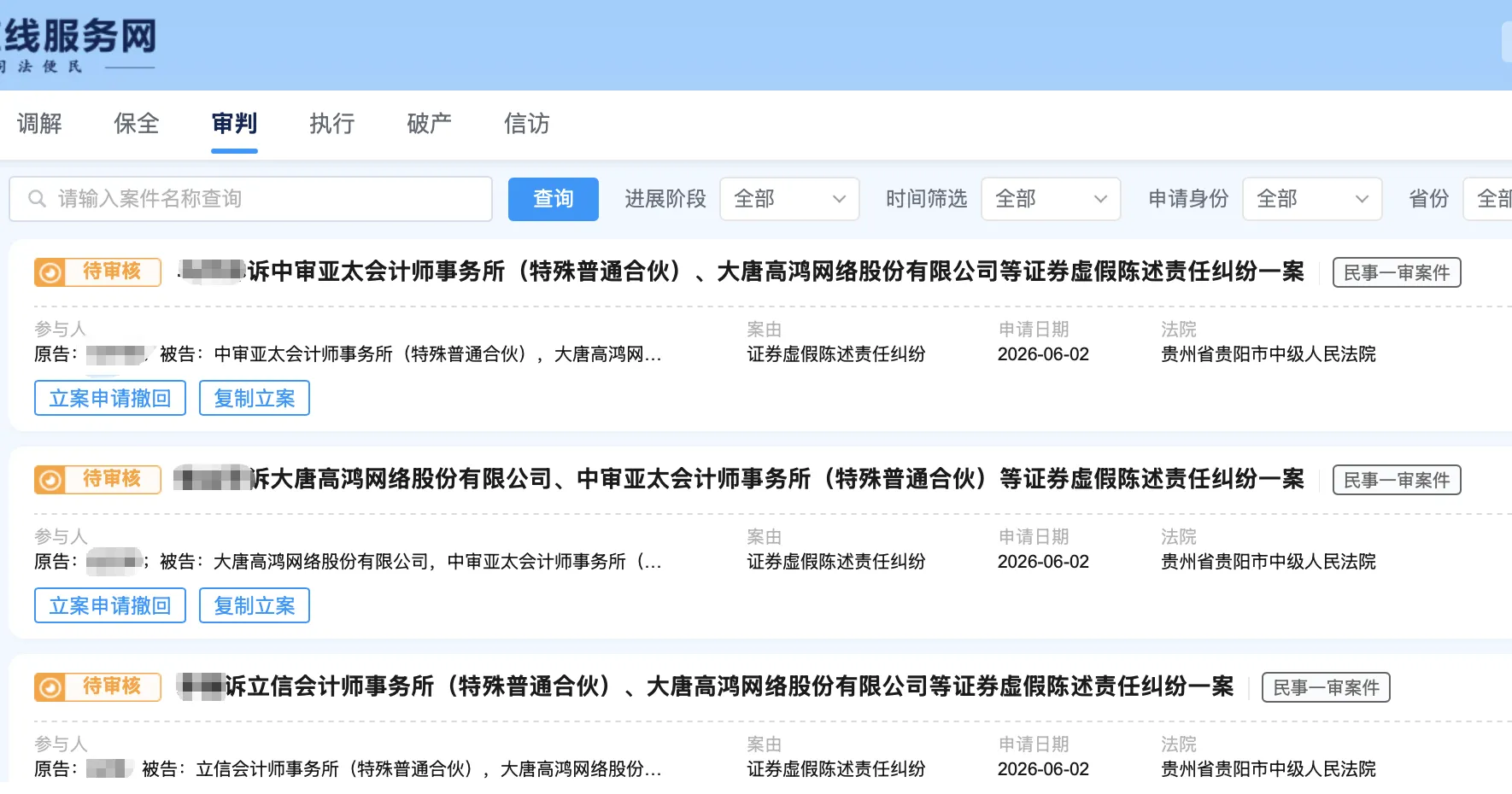The height and width of the screenshot is (794, 1512).
Task: Click 立案申请撤回 on 诉大唐高鸿 case
Action: (110, 605)
